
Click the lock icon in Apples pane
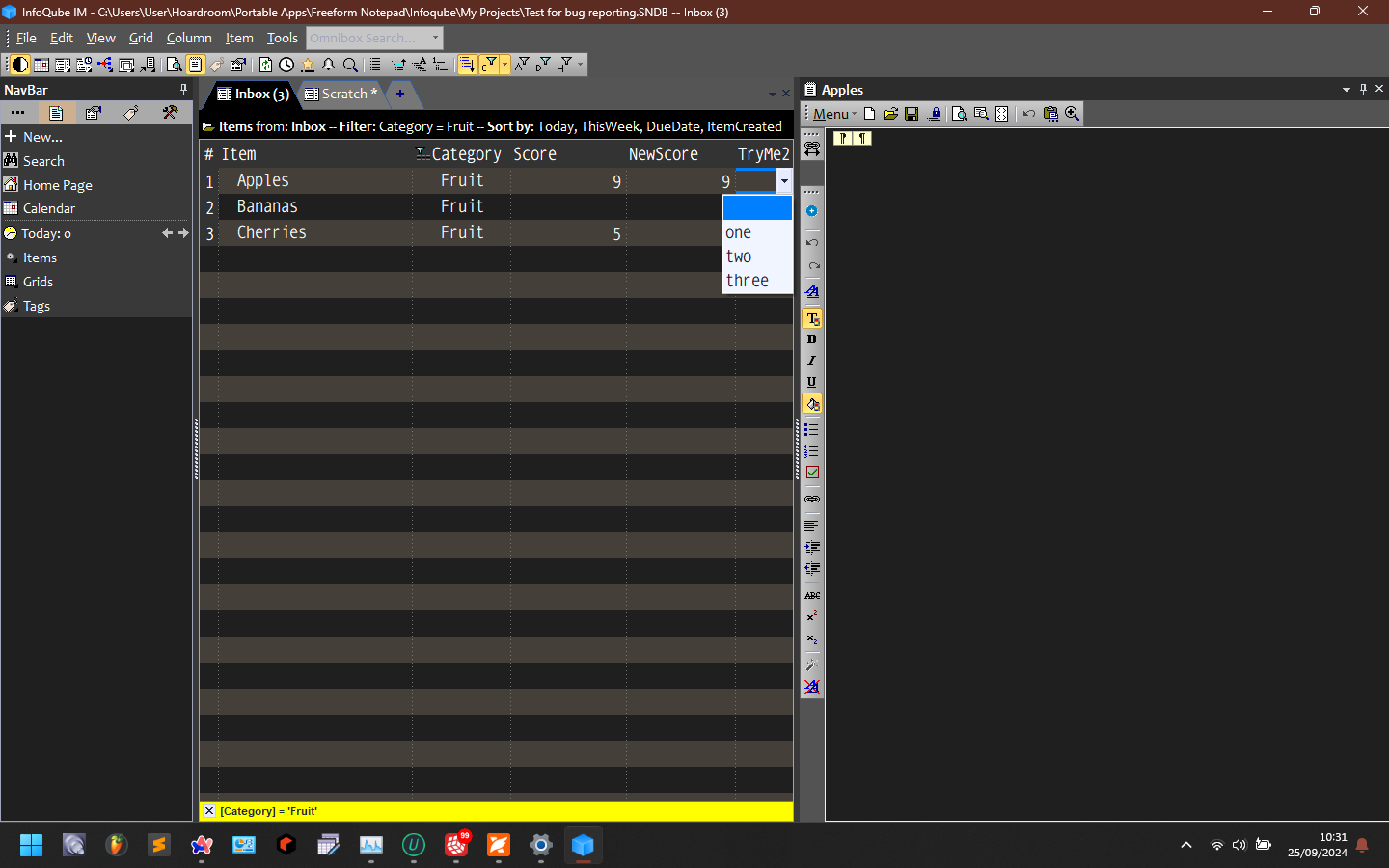click(x=934, y=114)
